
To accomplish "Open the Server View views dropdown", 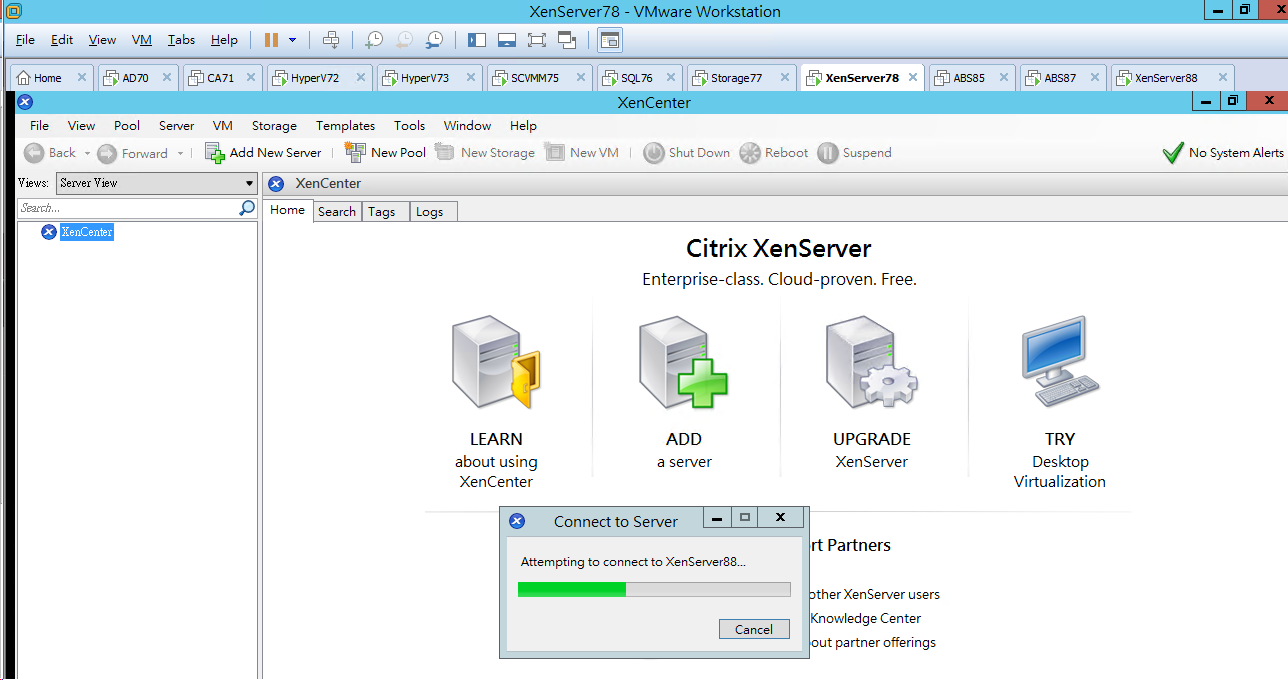I will click(157, 183).
